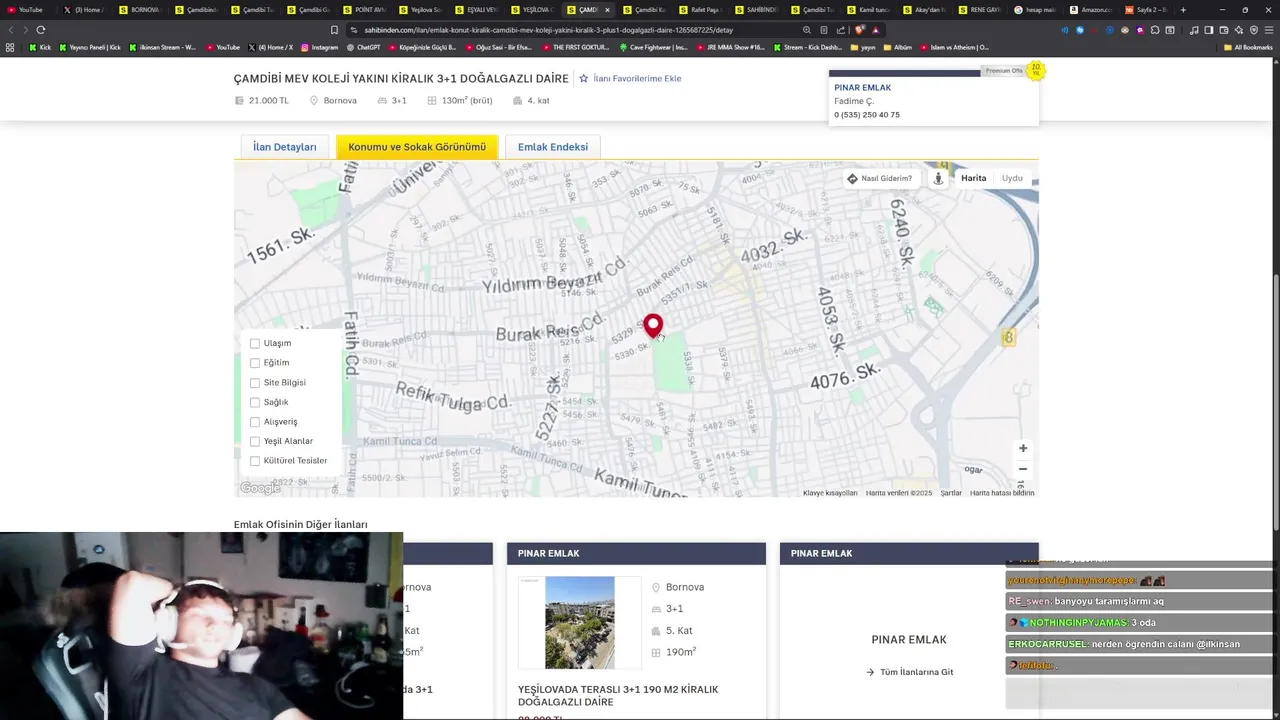Viewport: 1280px width, 720px height.
Task: Enable the Alışveriş checkbox
Action: click(x=255, y=421)
